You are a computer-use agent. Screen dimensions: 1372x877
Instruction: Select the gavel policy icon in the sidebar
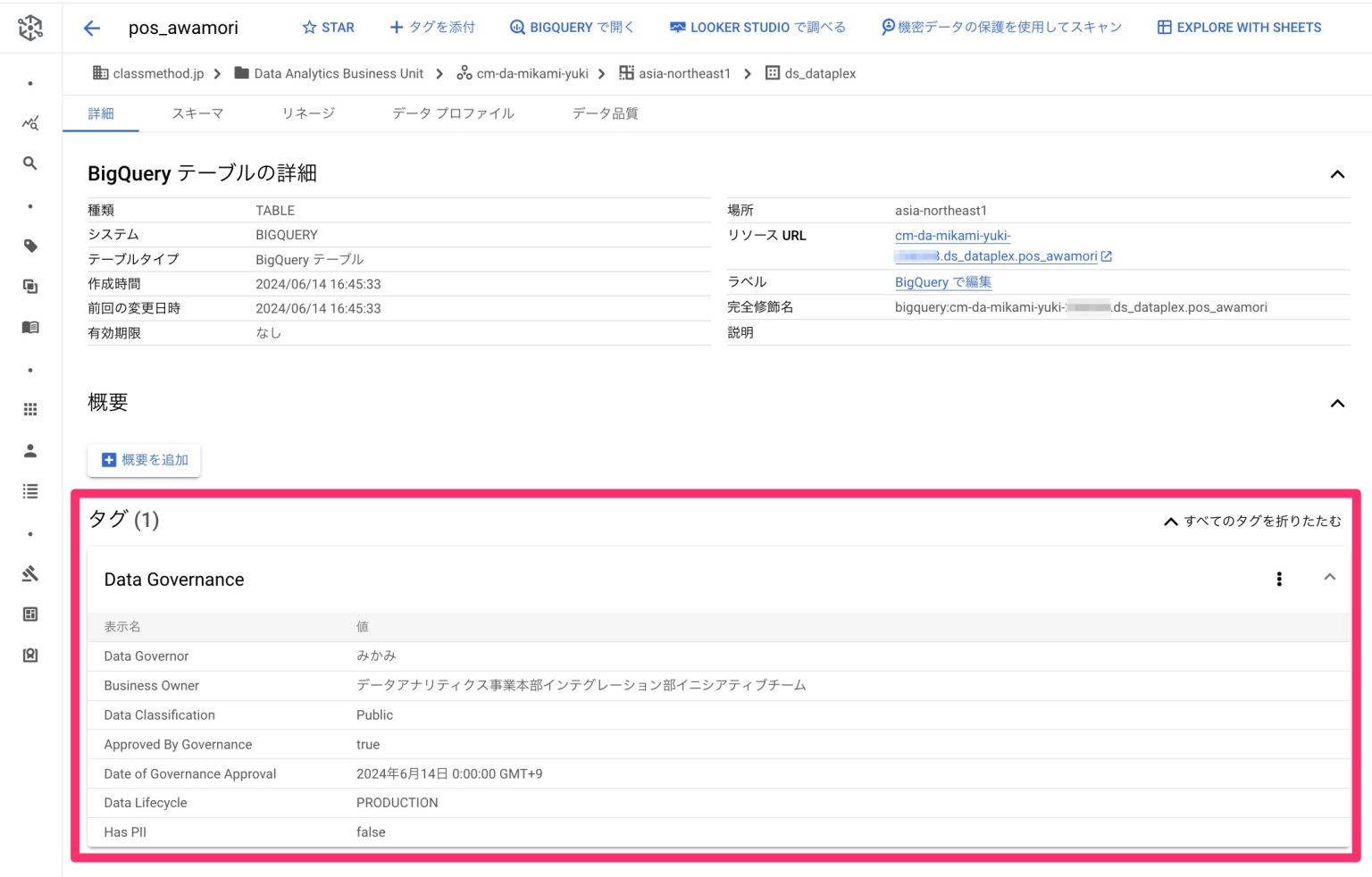29,573
